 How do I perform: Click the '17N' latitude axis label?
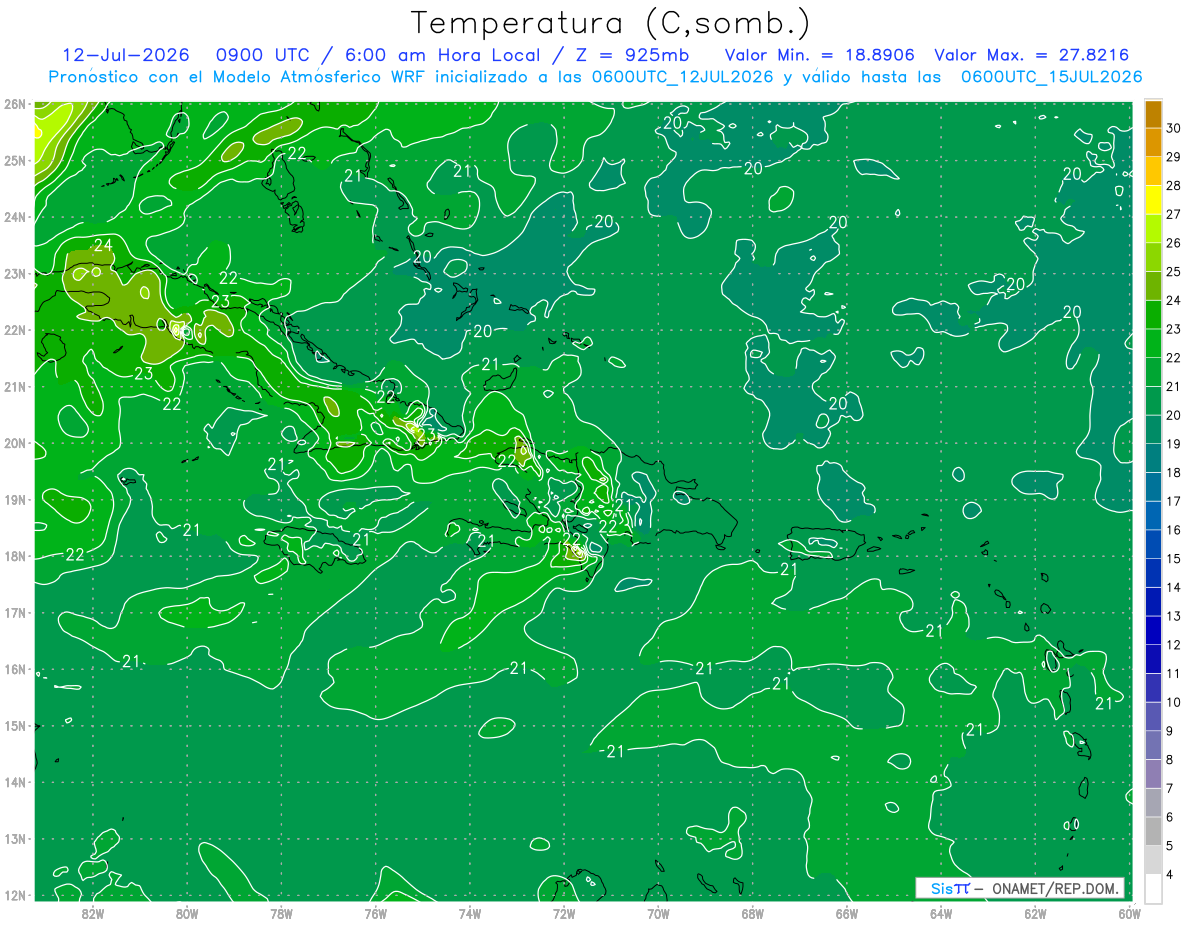pos(14,612)
